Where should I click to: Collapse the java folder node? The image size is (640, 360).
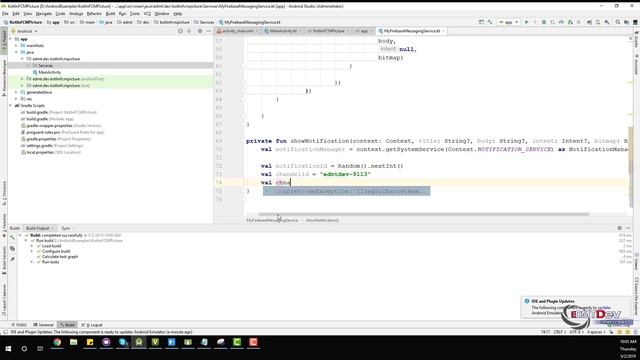coord(16,52)
